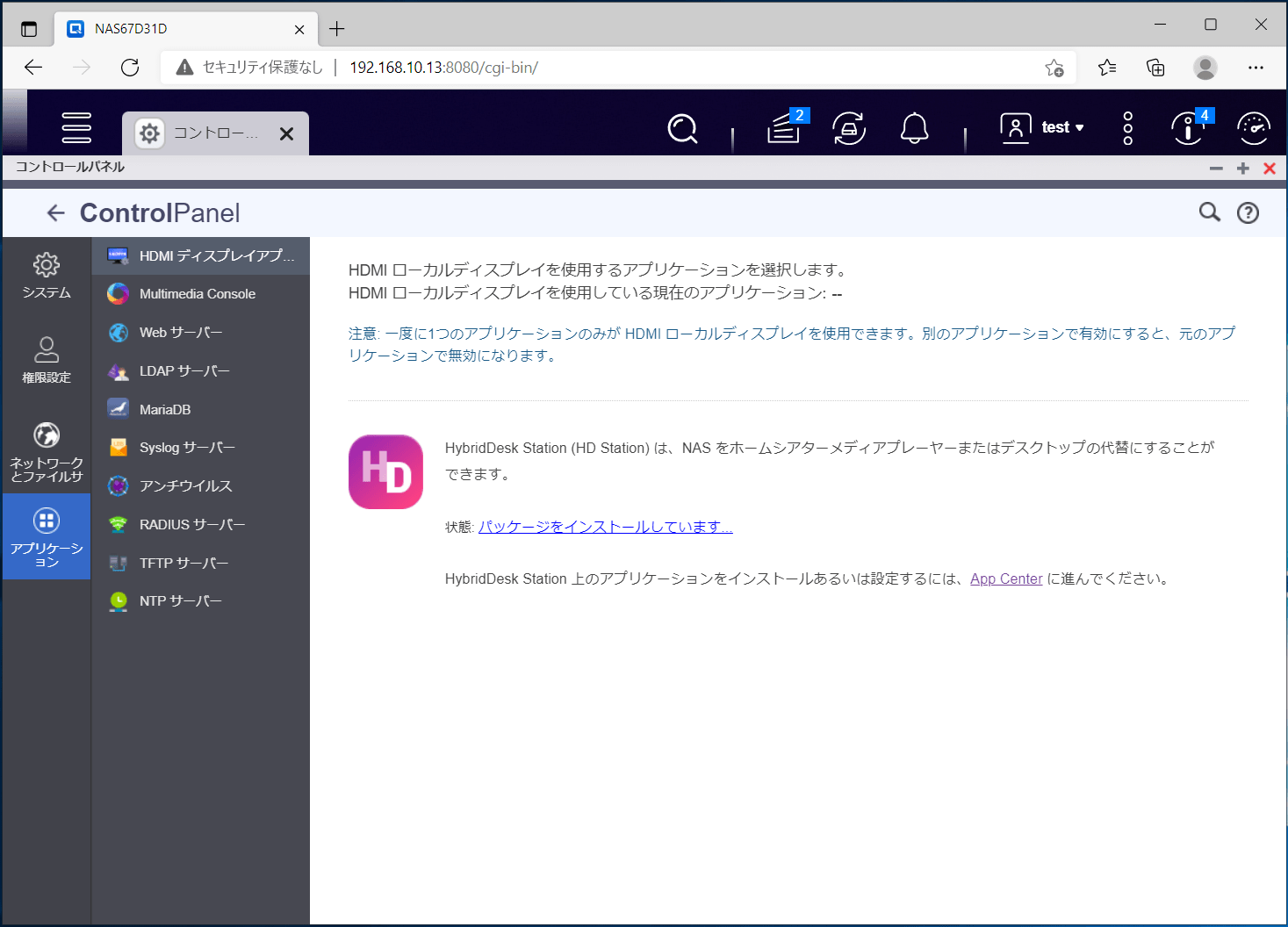Maximize the Control Panel inner window
This screenshot has width=1288, height=927.
click(x=1243, y=169)
